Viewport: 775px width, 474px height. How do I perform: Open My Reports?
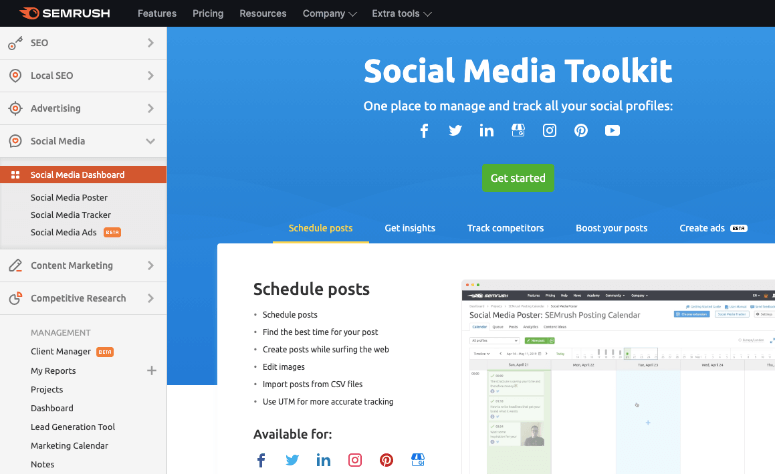pyautogui.click(x=53, y=371)
